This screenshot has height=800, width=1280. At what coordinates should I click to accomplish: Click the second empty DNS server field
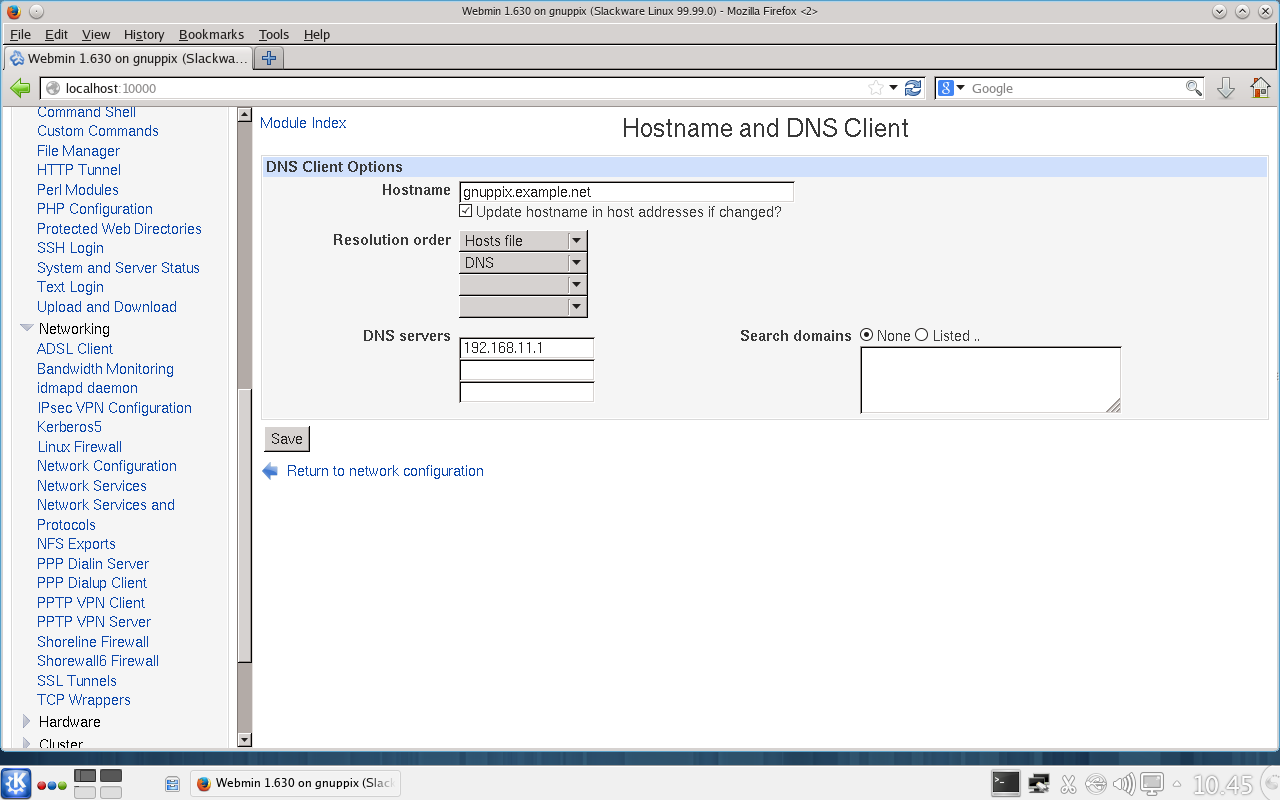527,370
